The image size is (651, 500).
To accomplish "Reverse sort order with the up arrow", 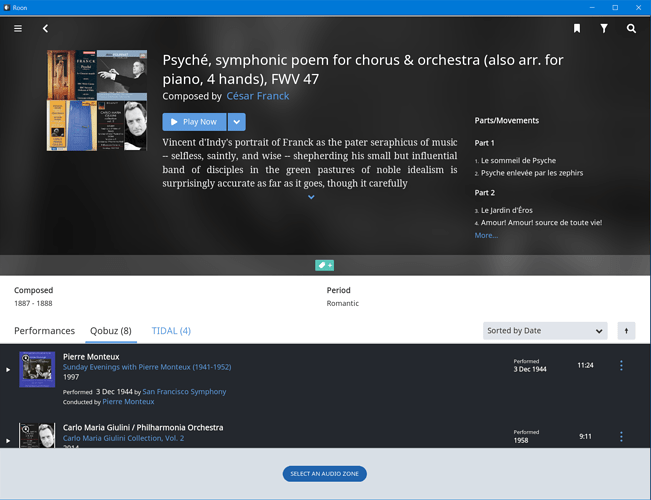I will coord(626,331).
